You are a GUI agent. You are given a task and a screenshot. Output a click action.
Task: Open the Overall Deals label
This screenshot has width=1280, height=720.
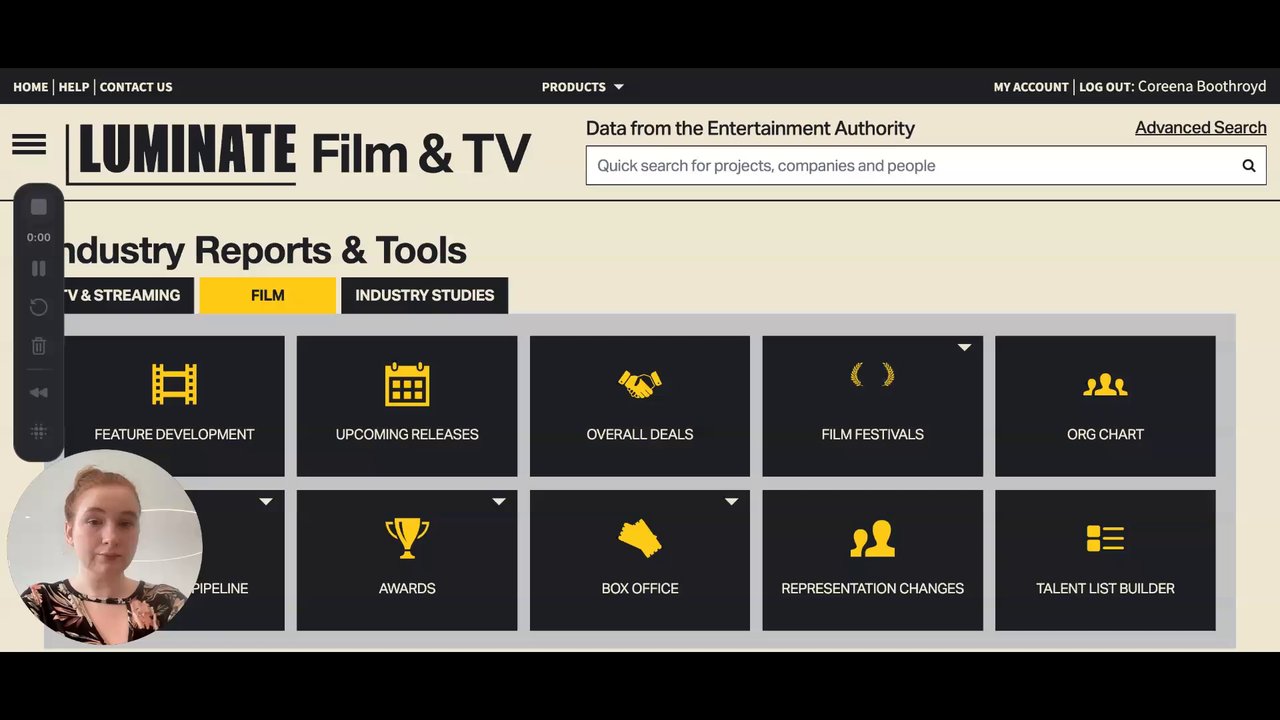(x=640, y=434)
